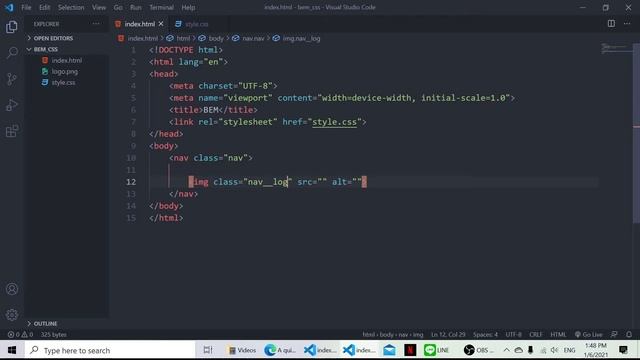Open the Source Control view
This screenshot has width=640, height=360.
pyautogui.click(x=12, y=79)
